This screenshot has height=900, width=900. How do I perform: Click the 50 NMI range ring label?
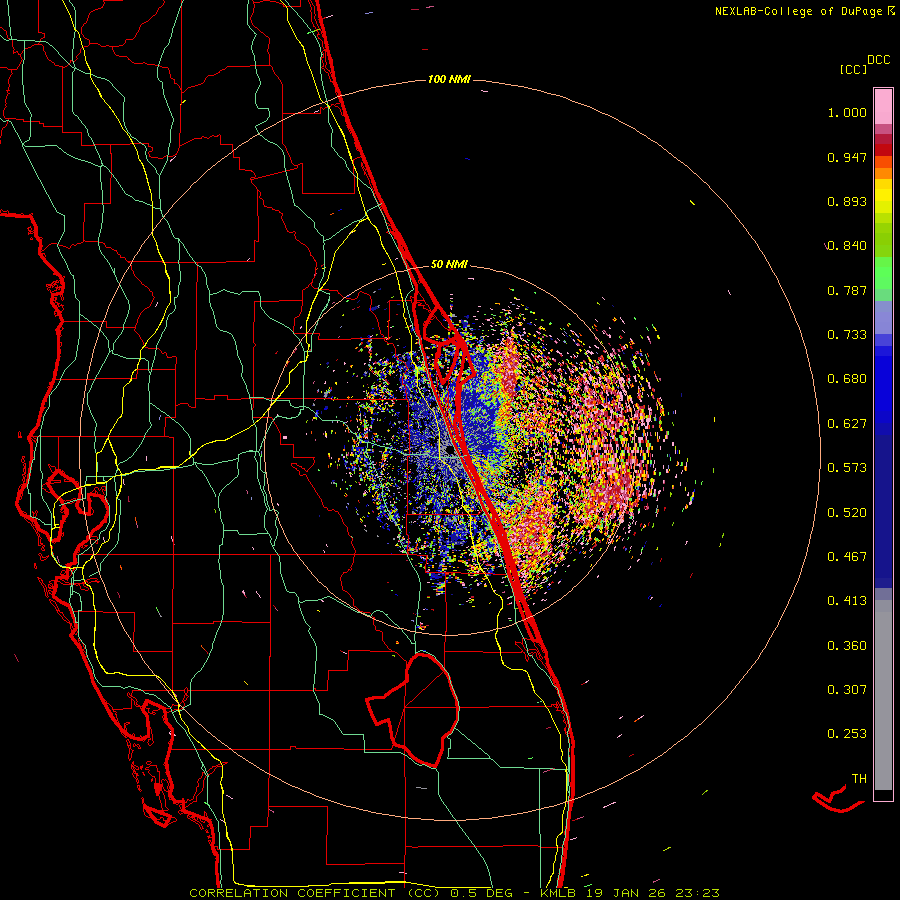point(449,264)
